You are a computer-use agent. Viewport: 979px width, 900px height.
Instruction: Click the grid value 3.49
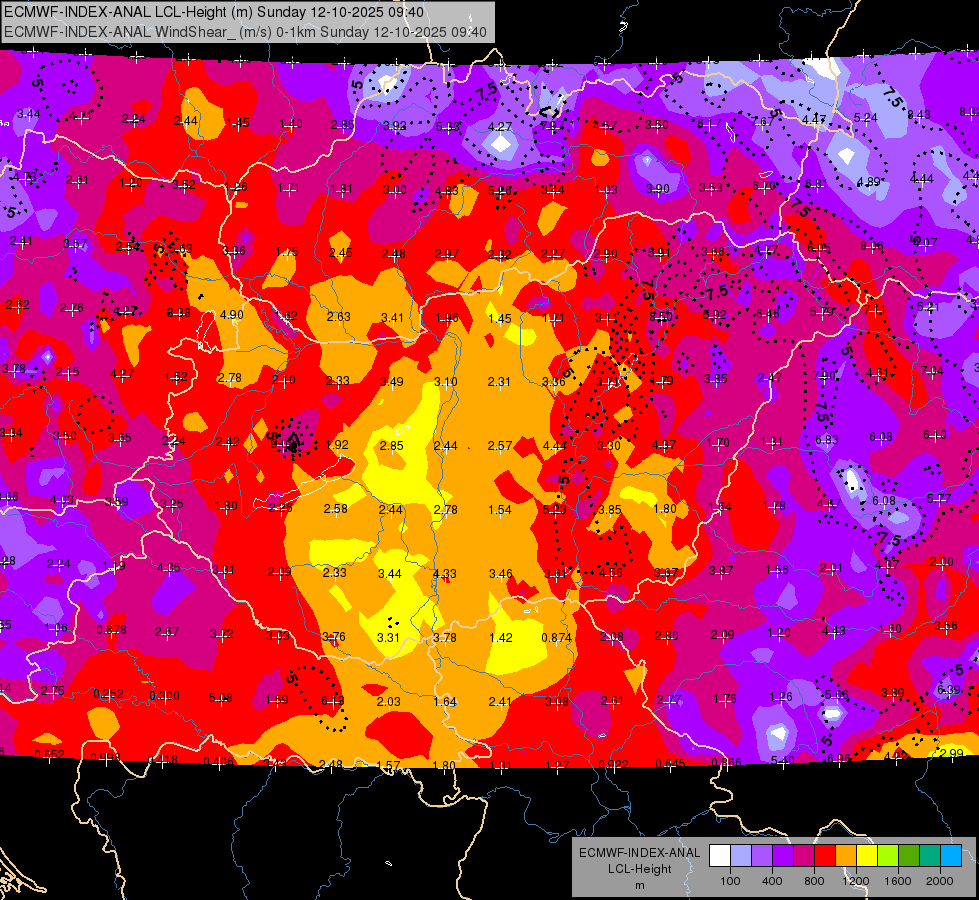point(392,381)
